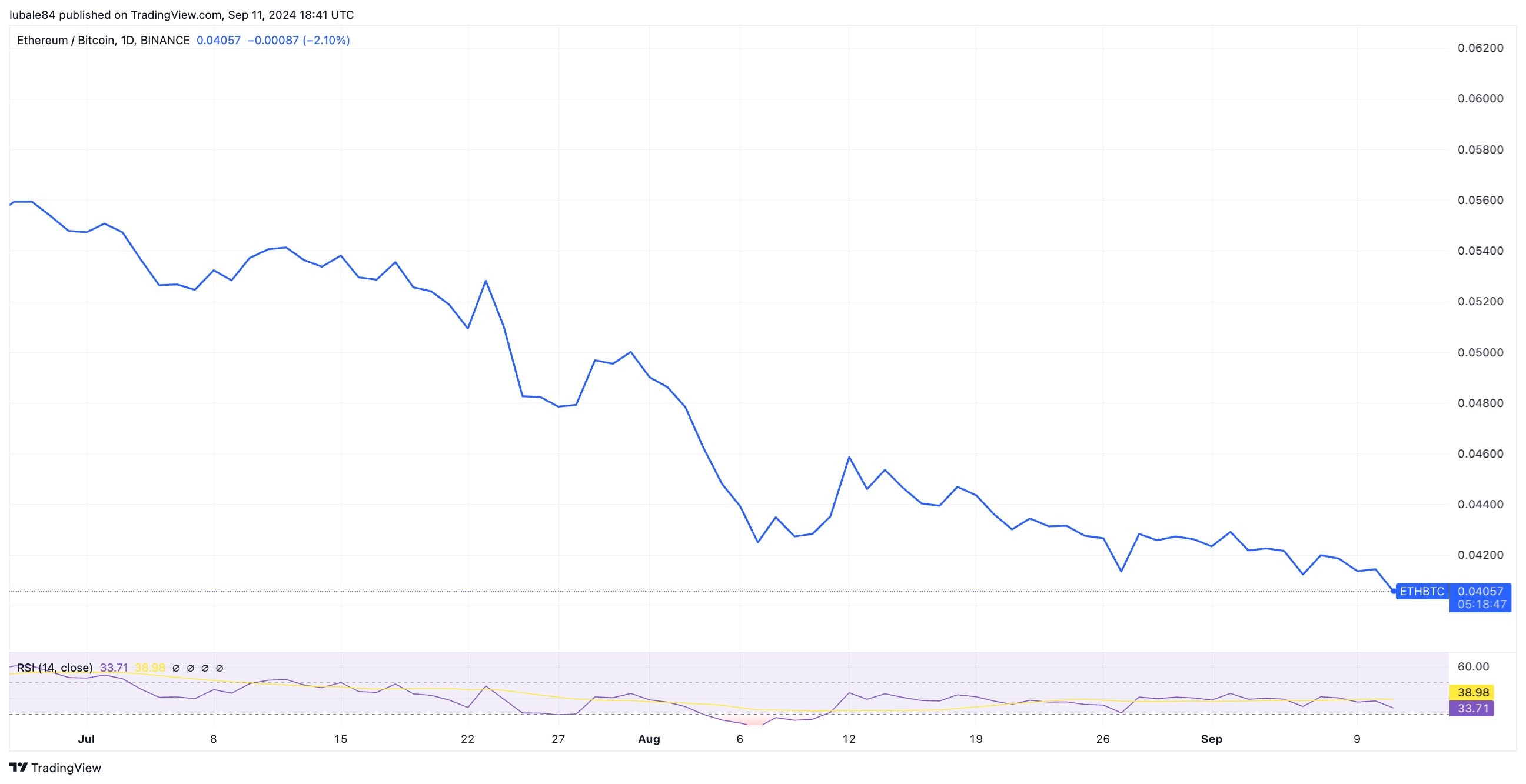The height and width of the screenshot is (784, 1526).
Task: Click the purple 33.71 value in RSI legend
Action: pos(114,668)
